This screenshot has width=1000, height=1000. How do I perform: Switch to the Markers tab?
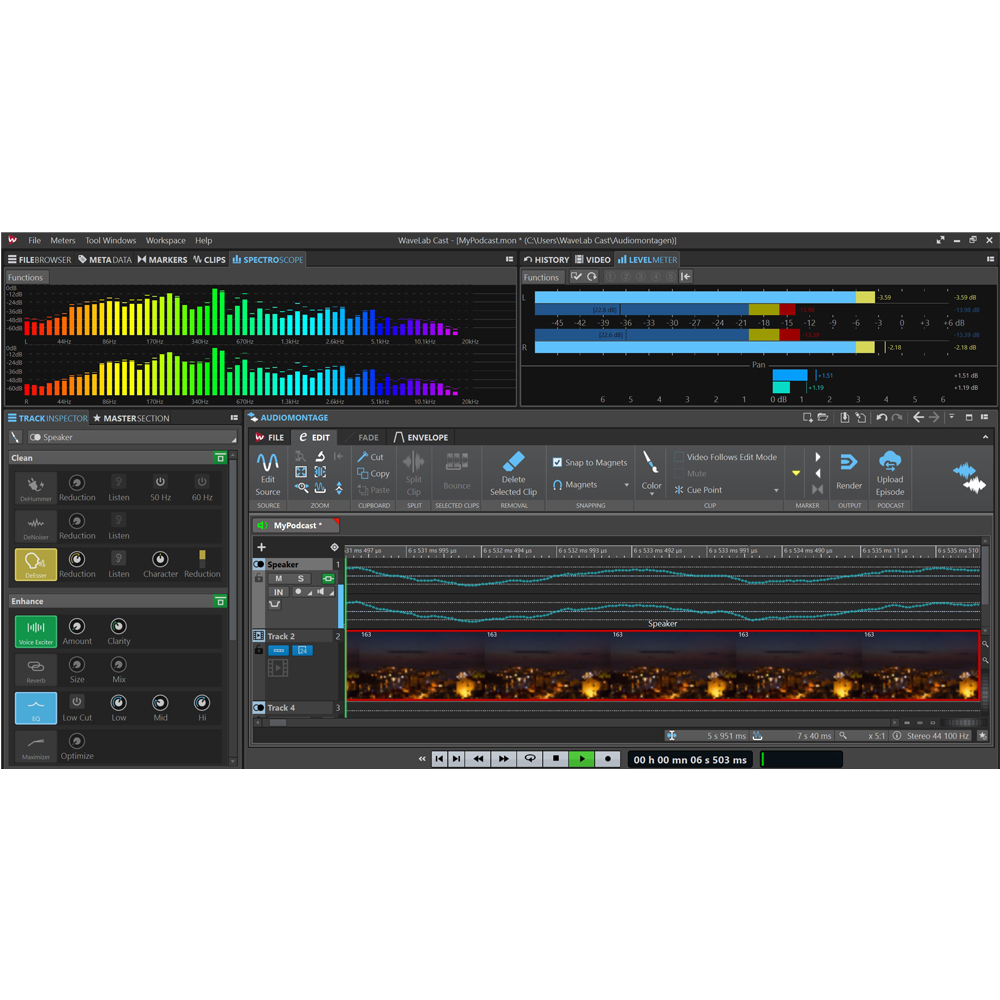162,260
